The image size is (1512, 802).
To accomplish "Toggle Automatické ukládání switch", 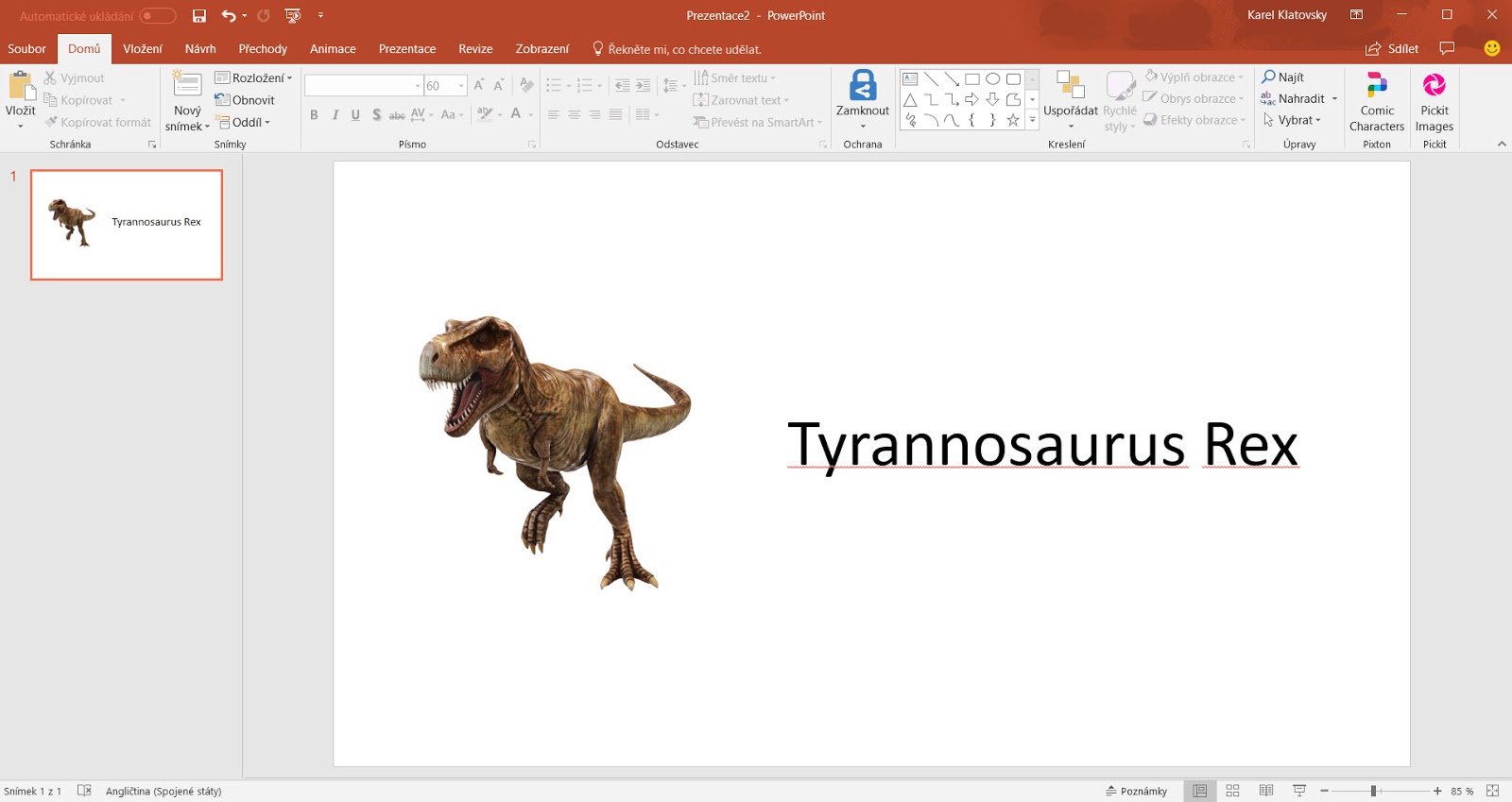I will click(157, 16).
